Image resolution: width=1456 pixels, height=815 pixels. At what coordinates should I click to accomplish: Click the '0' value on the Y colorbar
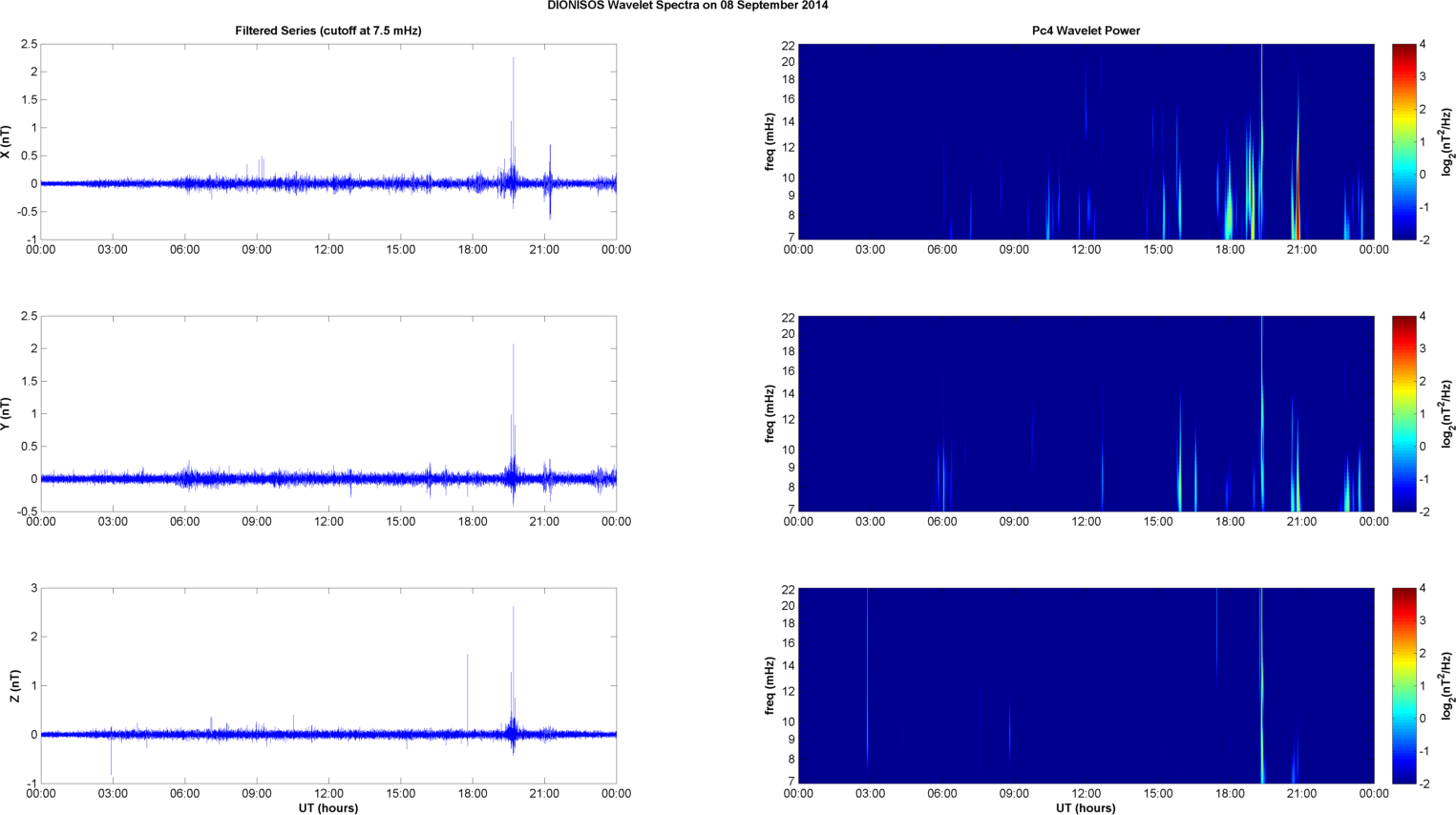tap(1423, 446)
